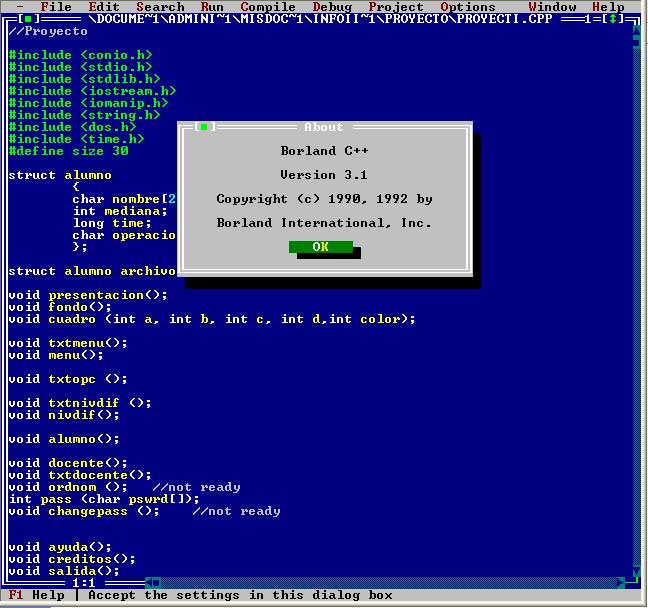Click the horizontal scrollbar left arrow
Image resolution: width=648 pixels, height=608 pixels.
148,583
